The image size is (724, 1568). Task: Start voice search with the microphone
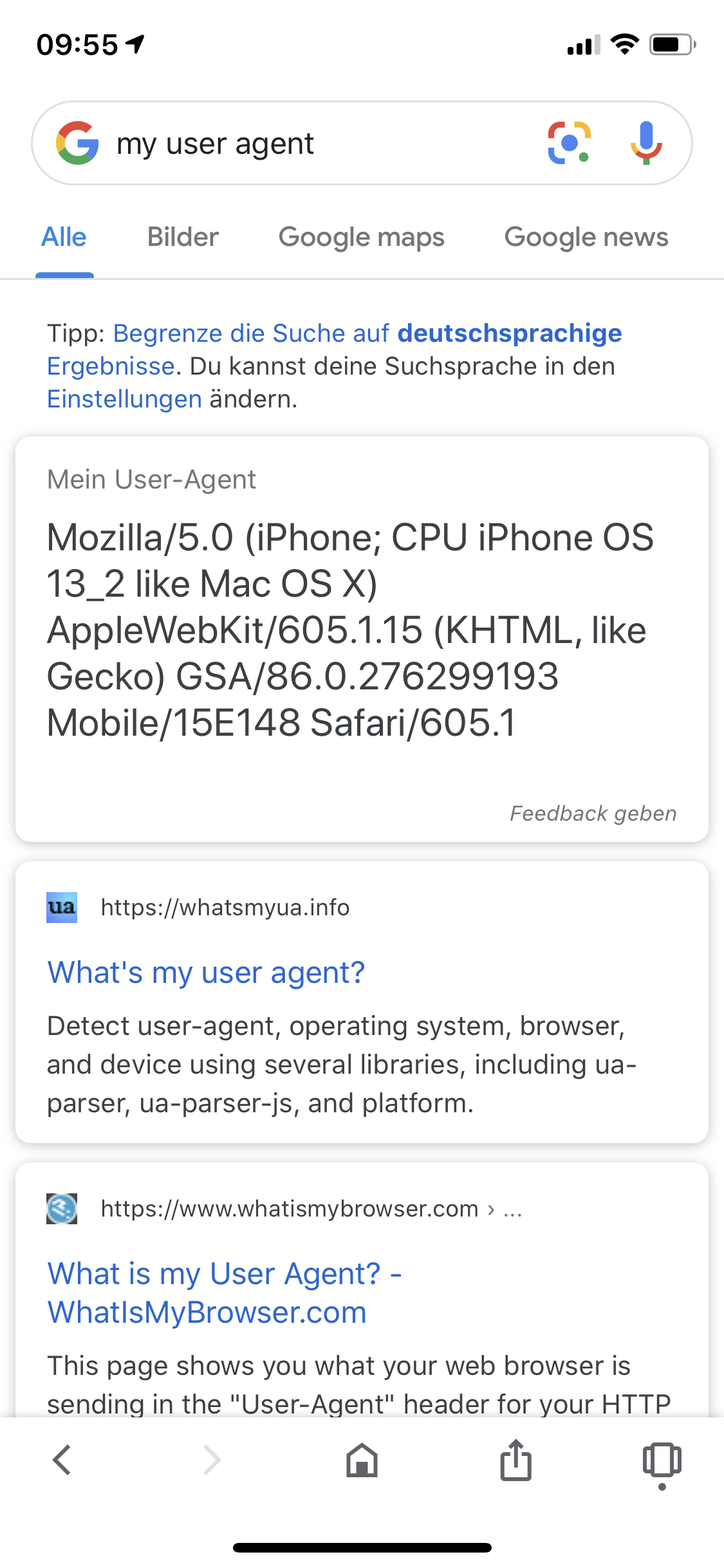click(647, 143)
